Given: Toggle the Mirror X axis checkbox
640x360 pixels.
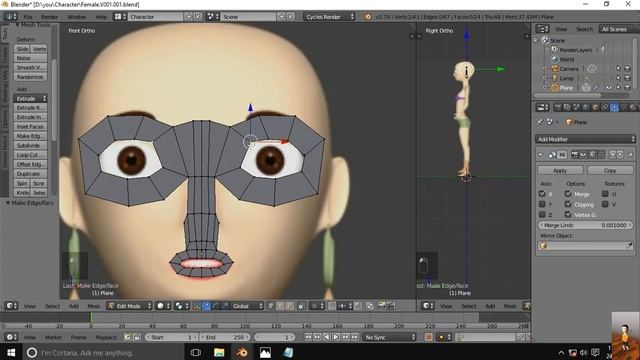Looking at the screenshot, I should pyautogui.click(x=542, y=193).
